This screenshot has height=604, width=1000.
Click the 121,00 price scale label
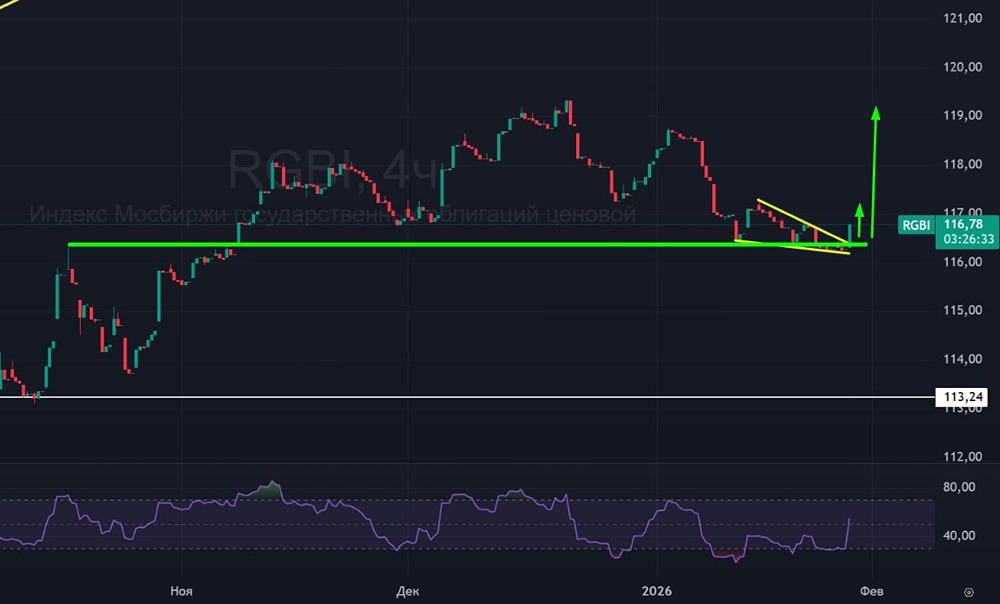(962, 19)
